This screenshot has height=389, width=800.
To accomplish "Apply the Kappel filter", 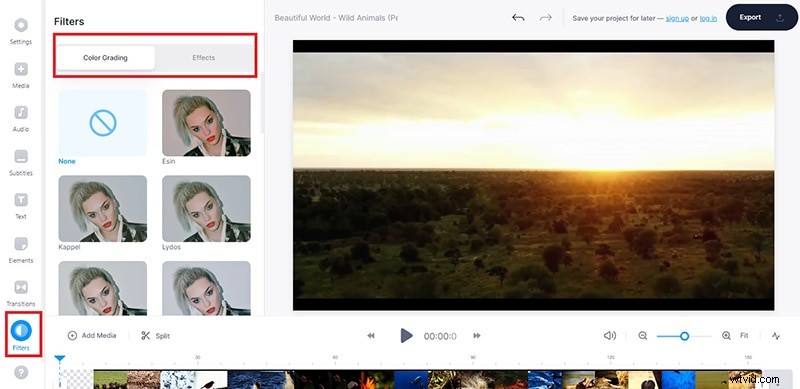I will click(x=103, y=209).
